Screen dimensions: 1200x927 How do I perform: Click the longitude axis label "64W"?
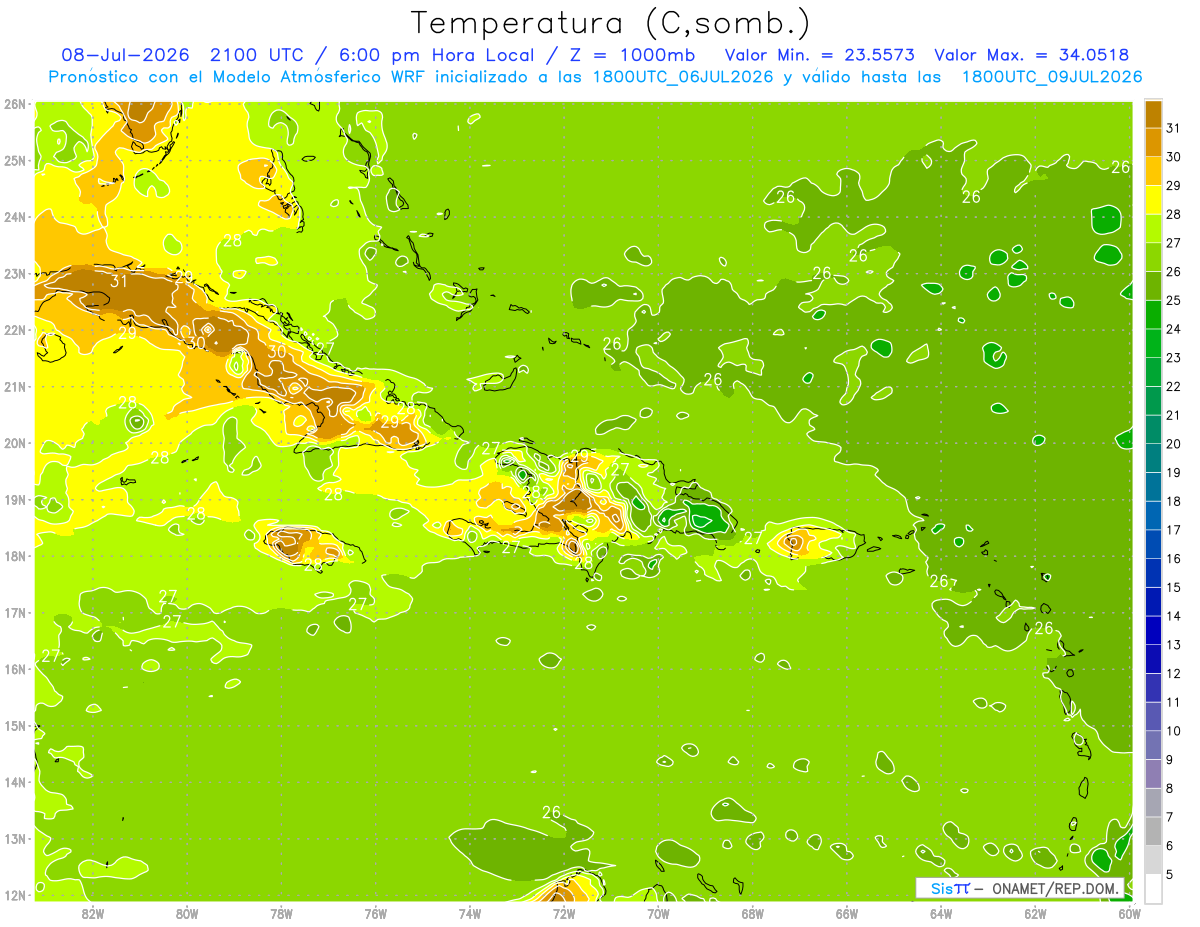(941, 912)
